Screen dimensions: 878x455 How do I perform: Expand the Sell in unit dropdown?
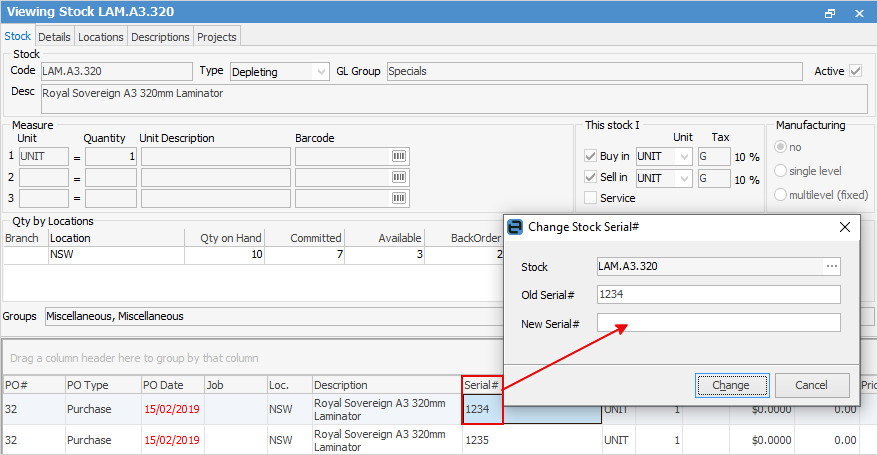point(684,178)
